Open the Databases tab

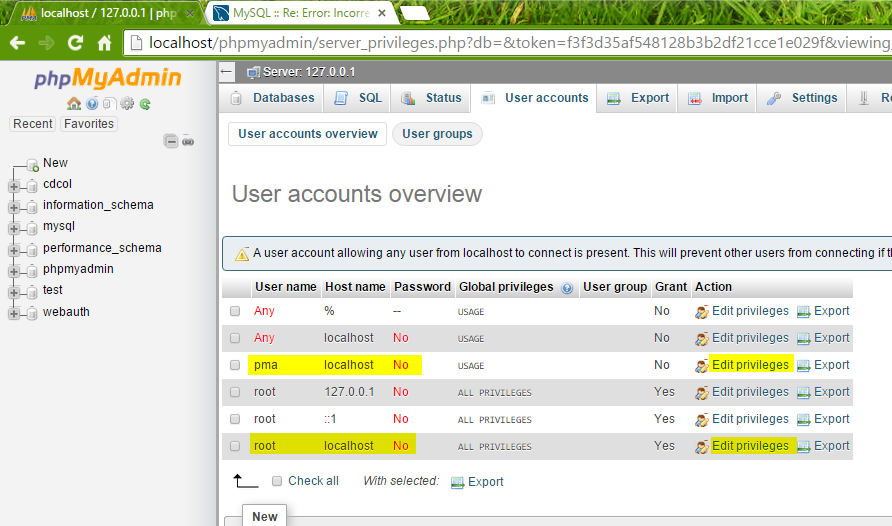[x=272, y=98]
